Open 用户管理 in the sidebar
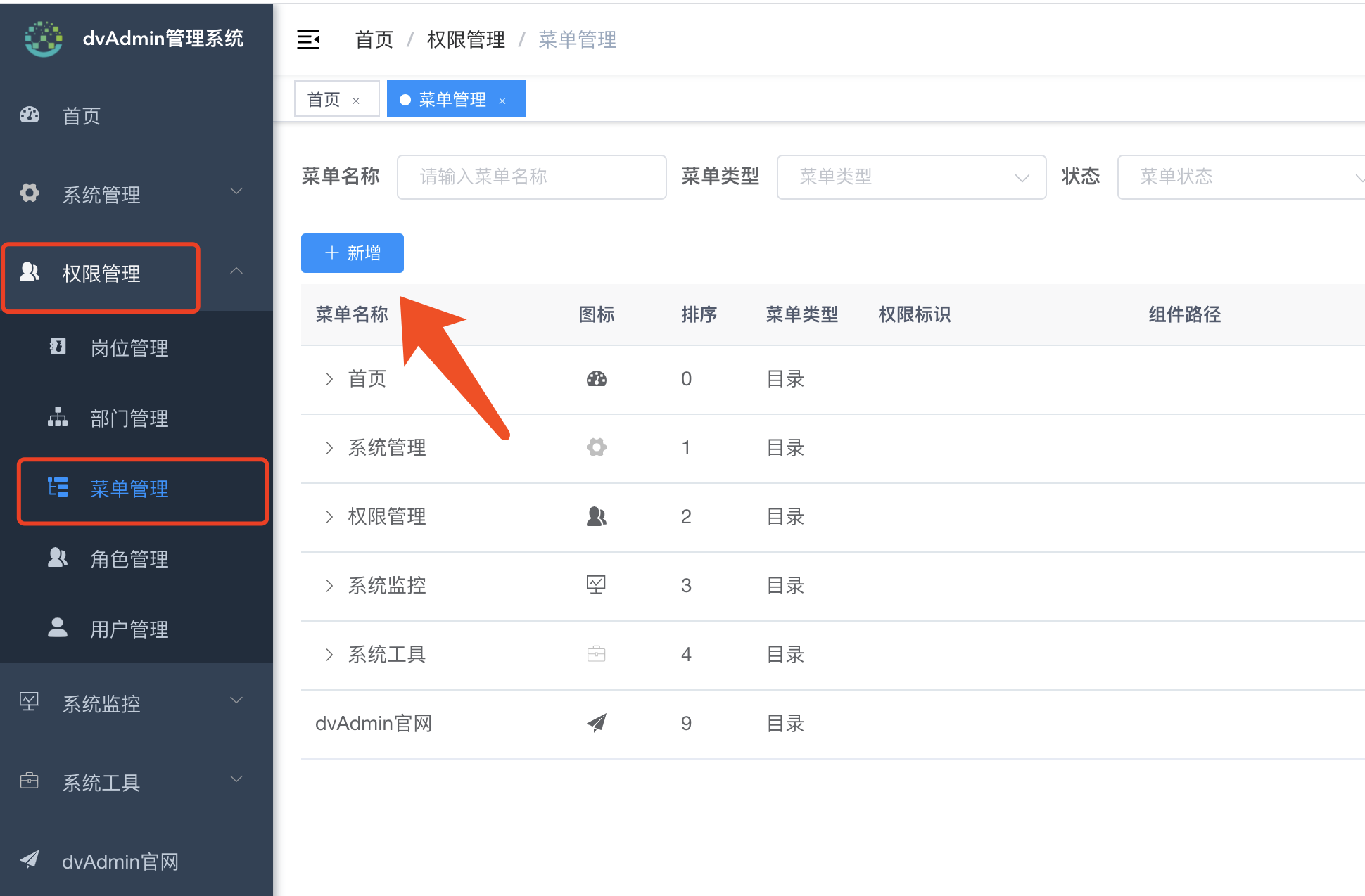1365x896 pixels. tap(129, 629)
